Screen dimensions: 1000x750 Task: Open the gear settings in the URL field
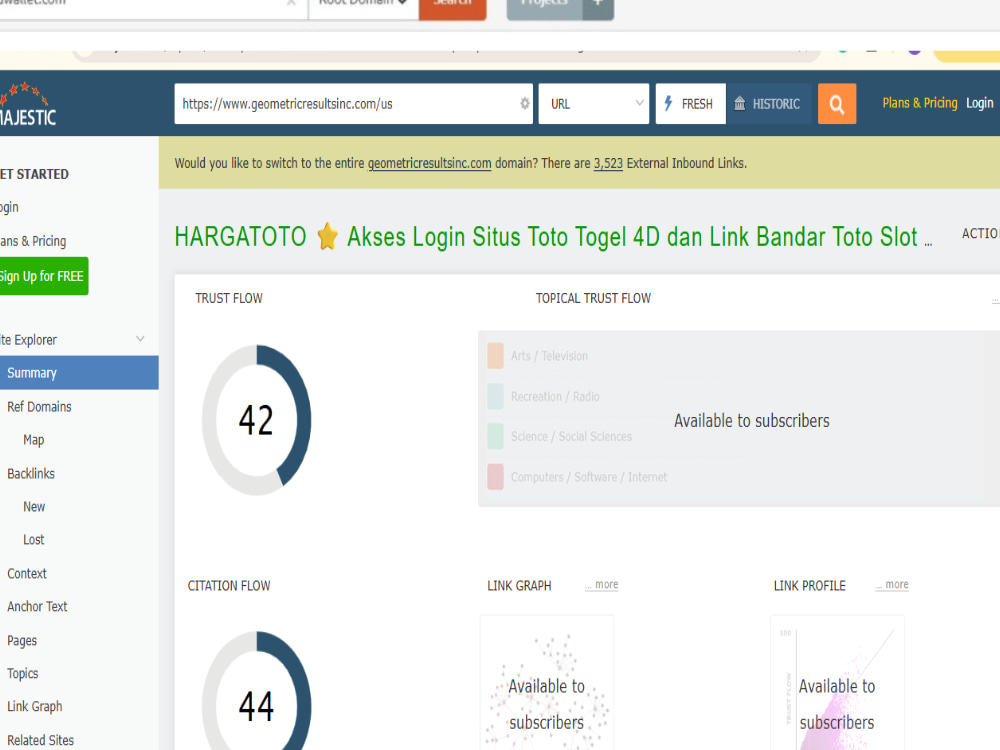coord(524,103)
